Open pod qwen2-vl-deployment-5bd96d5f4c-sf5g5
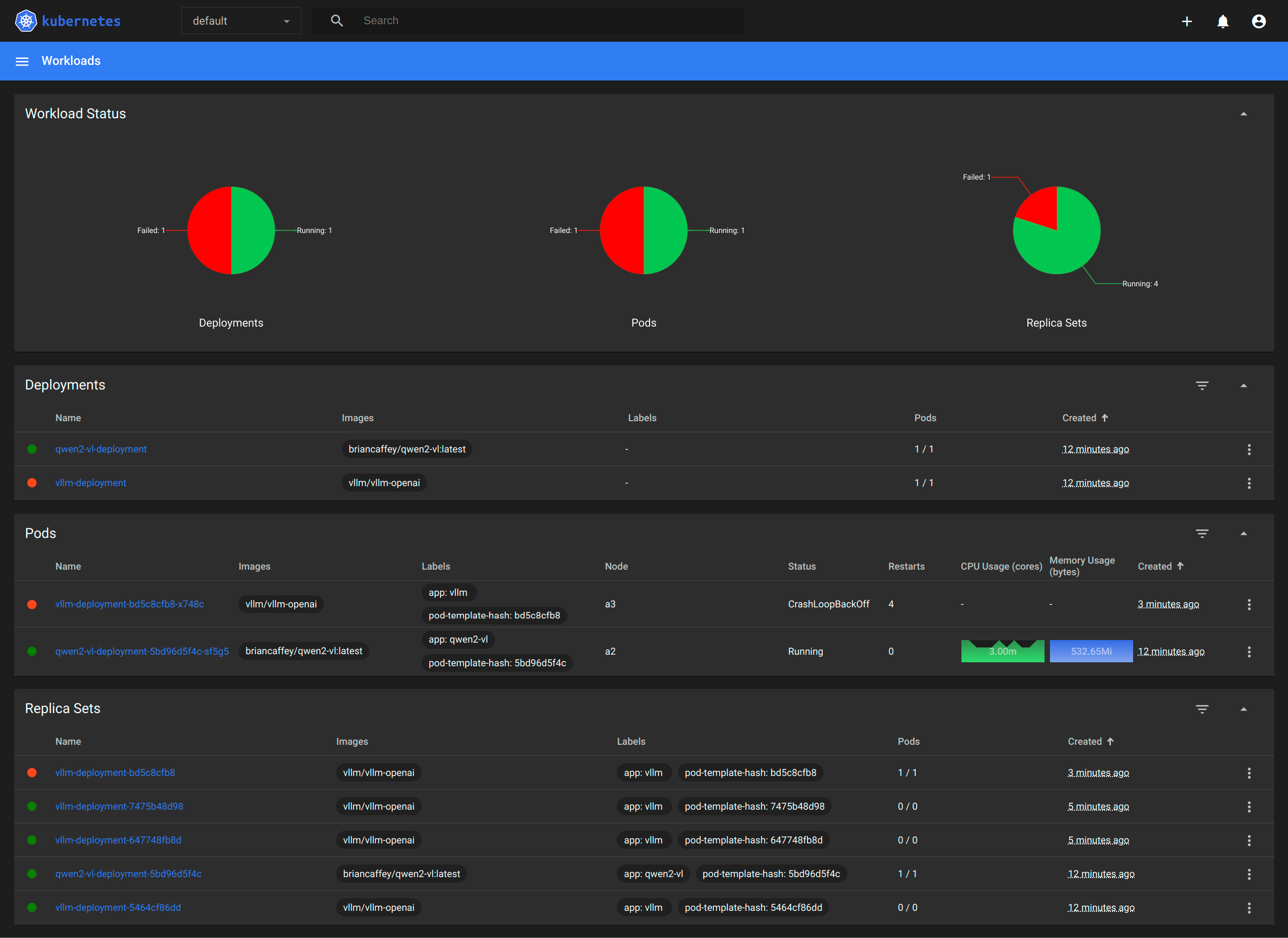1288x938 pixels. point(142,652)
